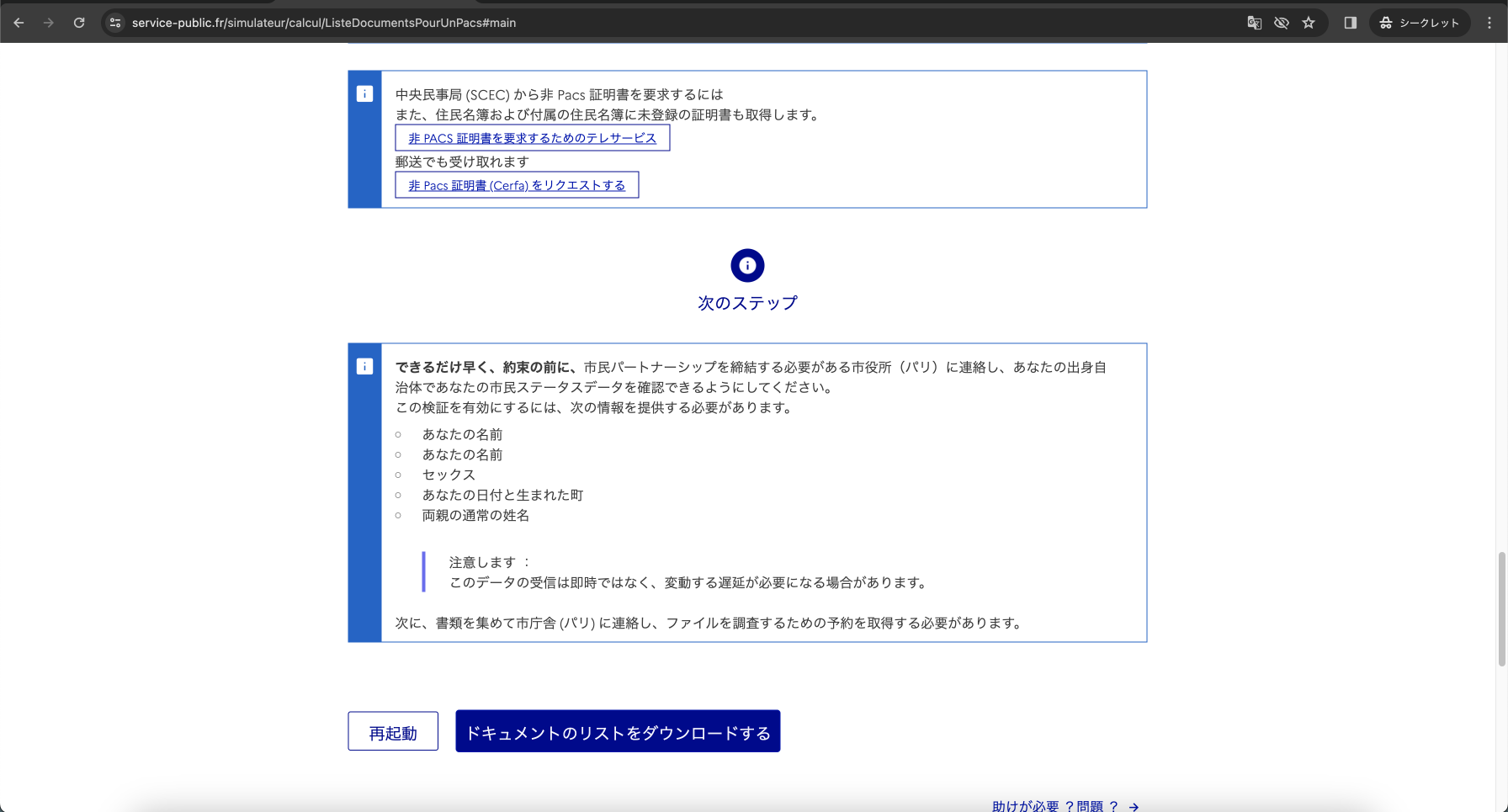
Task: Click the 郵送でも受け取れます text
Action: click(462, 162)
